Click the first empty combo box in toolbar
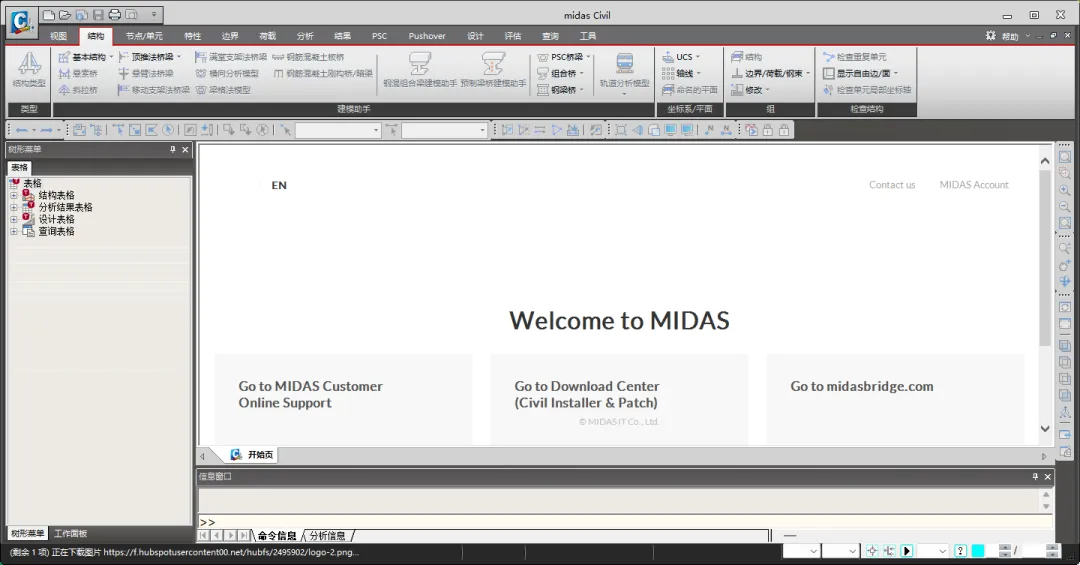The height and width of the screenshot is (565, 1080). [338, 130]
